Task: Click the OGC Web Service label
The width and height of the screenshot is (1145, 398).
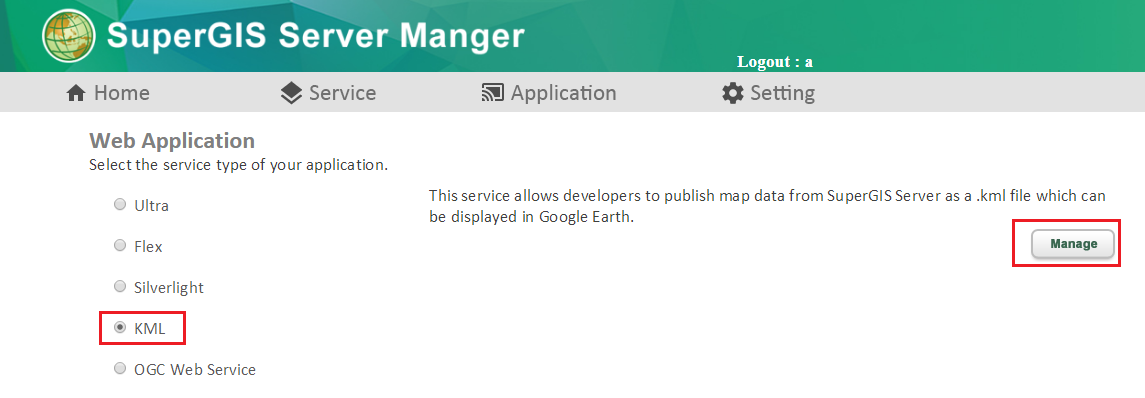Action: (195, 370)
